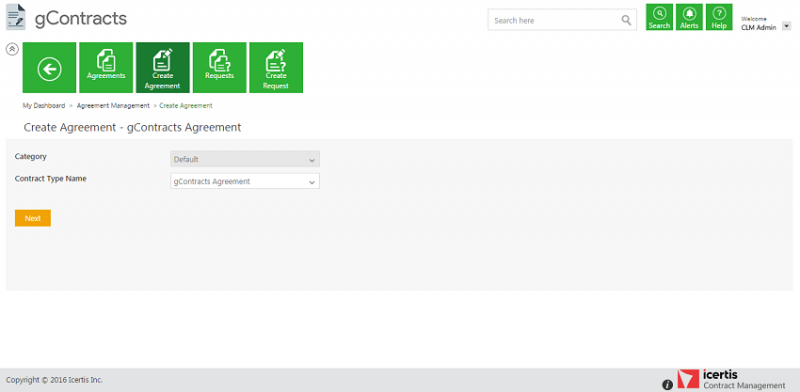Image resolution: width=800 pixels, height=392 pixels.
Task: Open the Create Request tile
Action: coord(276,67)
